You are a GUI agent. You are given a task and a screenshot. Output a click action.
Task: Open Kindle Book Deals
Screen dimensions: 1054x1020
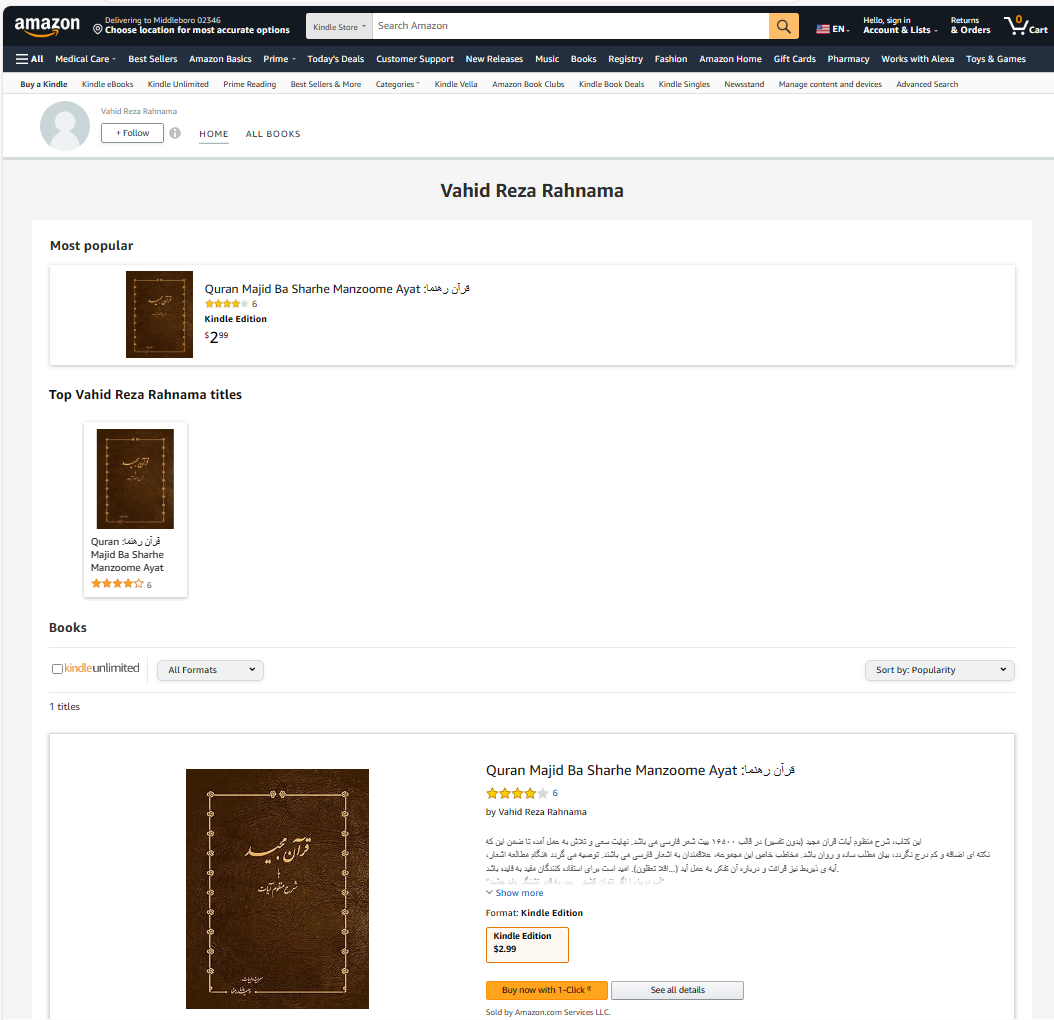pos(611,84)
